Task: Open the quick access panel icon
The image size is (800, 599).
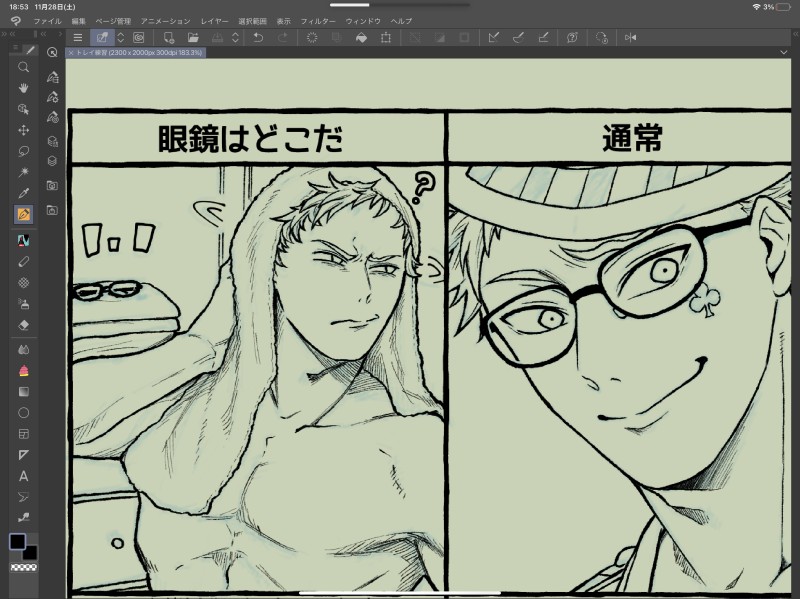Action: coord(52,52)
